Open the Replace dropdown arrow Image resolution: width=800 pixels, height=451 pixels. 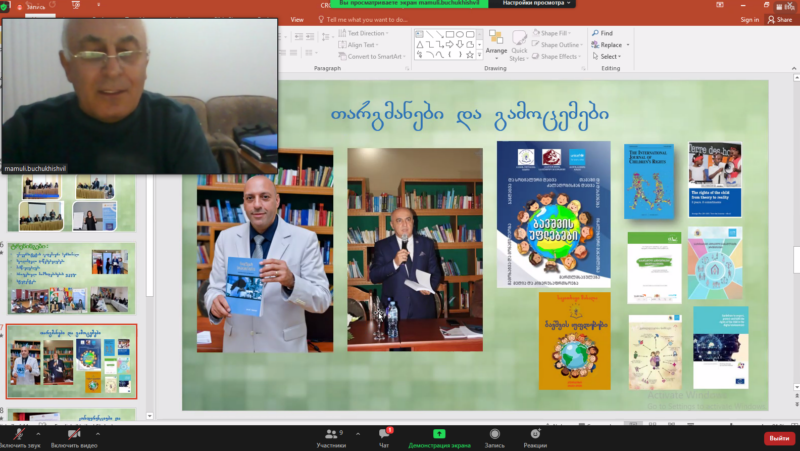coord(628,45)
